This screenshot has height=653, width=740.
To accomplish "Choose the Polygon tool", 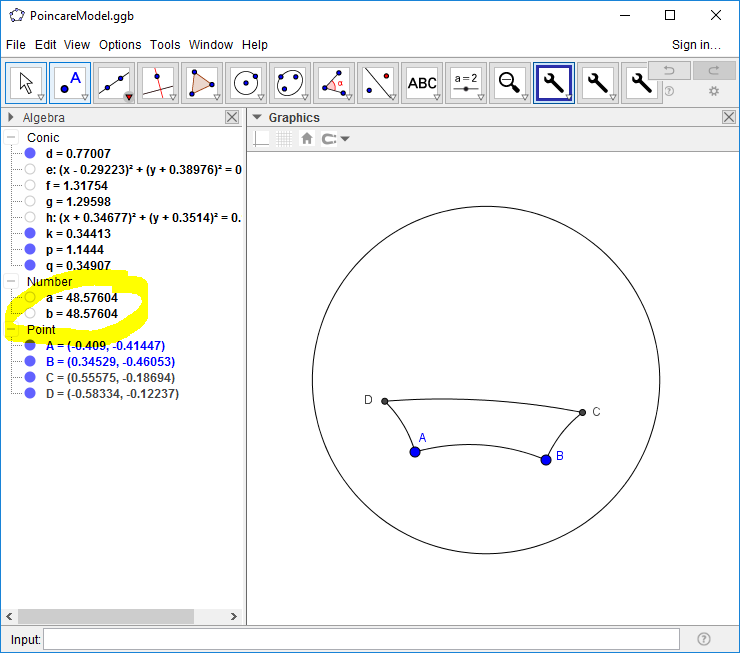I will point(202,83).
